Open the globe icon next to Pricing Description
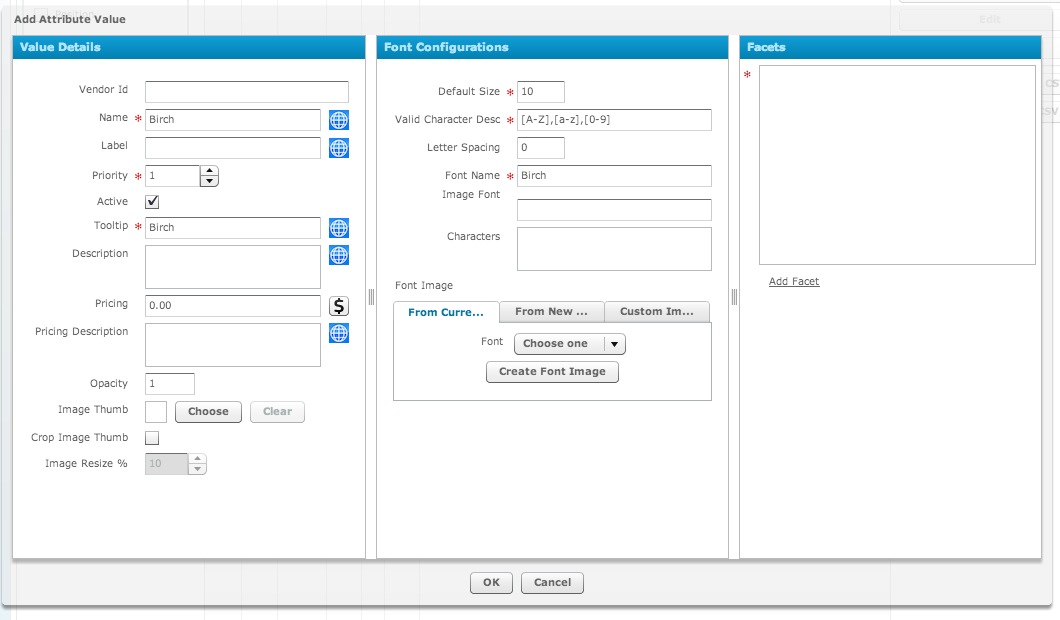Screen dimensions: 1060x620 point(338,333)
